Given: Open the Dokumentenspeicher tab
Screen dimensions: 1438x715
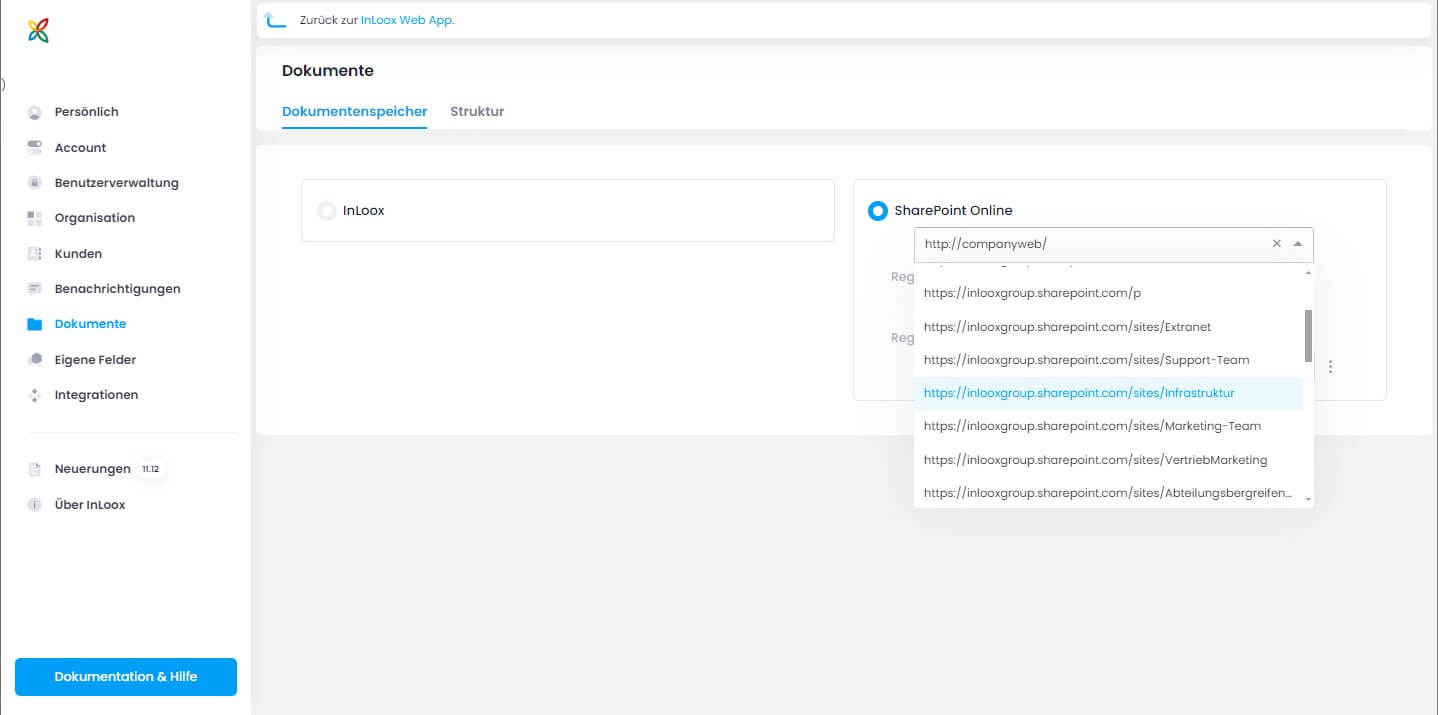Looking at the screenshot, I should pos(354,111).
